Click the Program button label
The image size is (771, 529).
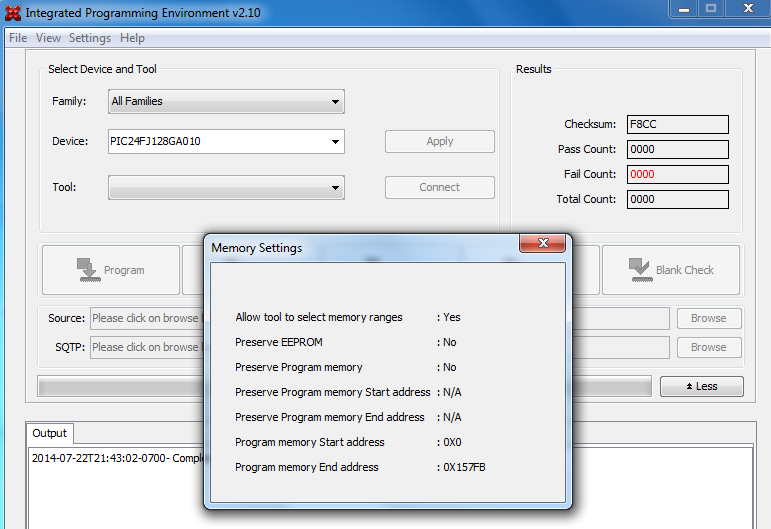124,270
